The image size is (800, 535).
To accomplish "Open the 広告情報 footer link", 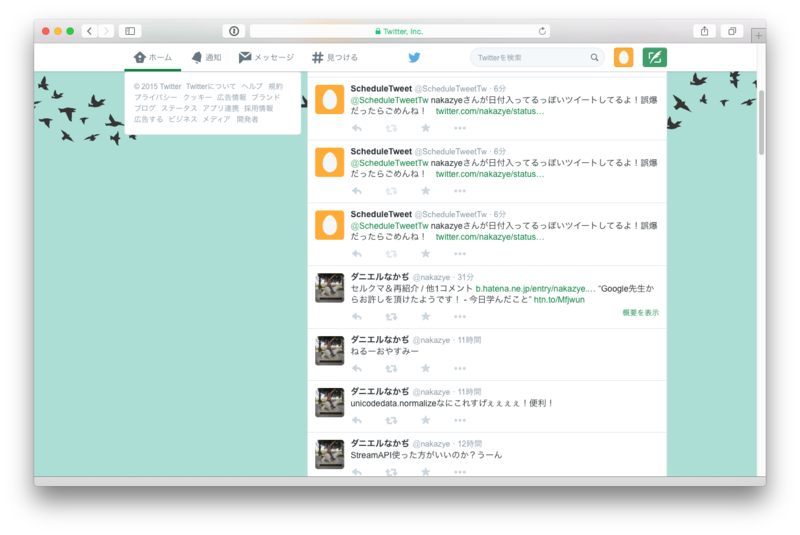I will 231,97.
